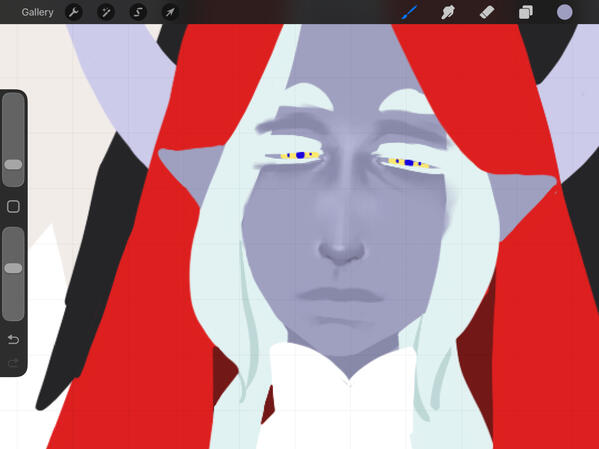Tap the blue pupil of left eye
Screen dimensions: 599x449
pos(301,155)
